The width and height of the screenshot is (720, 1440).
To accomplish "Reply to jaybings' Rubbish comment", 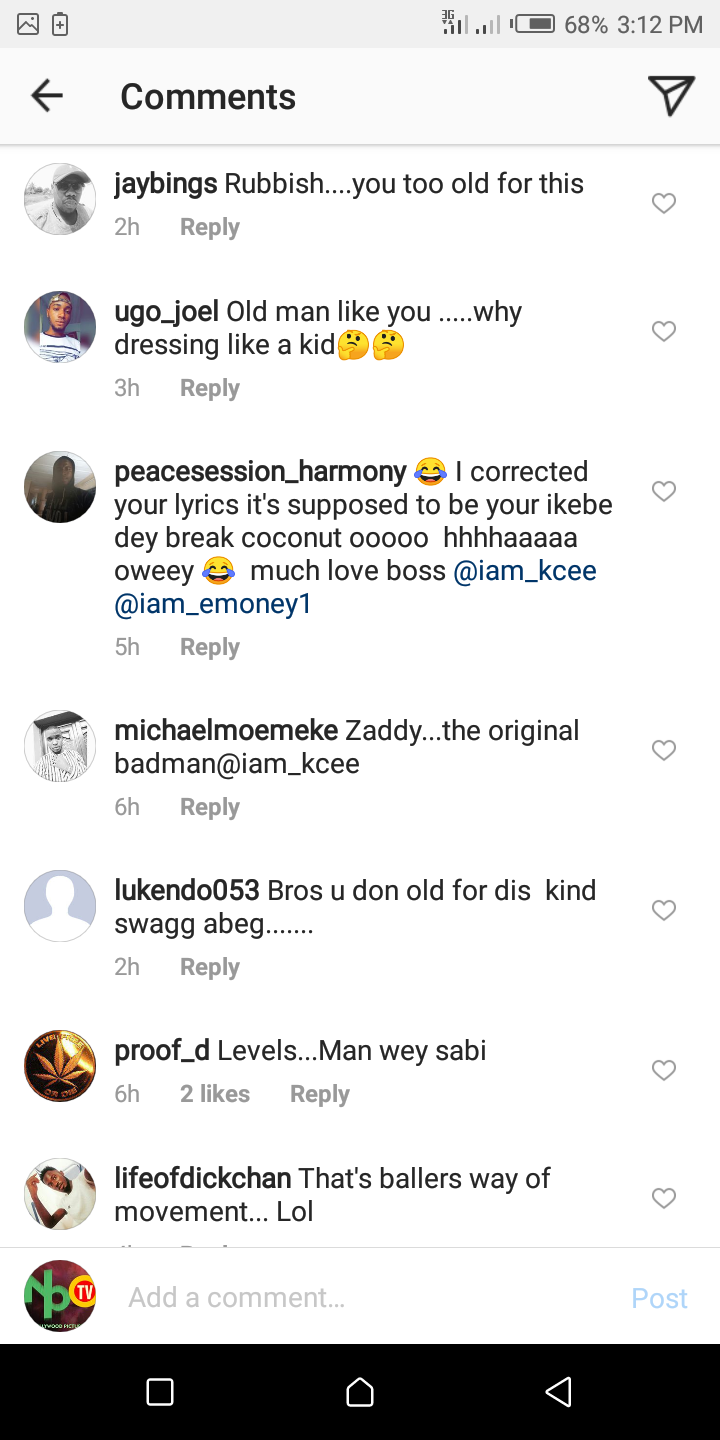I will click(209, 227).
